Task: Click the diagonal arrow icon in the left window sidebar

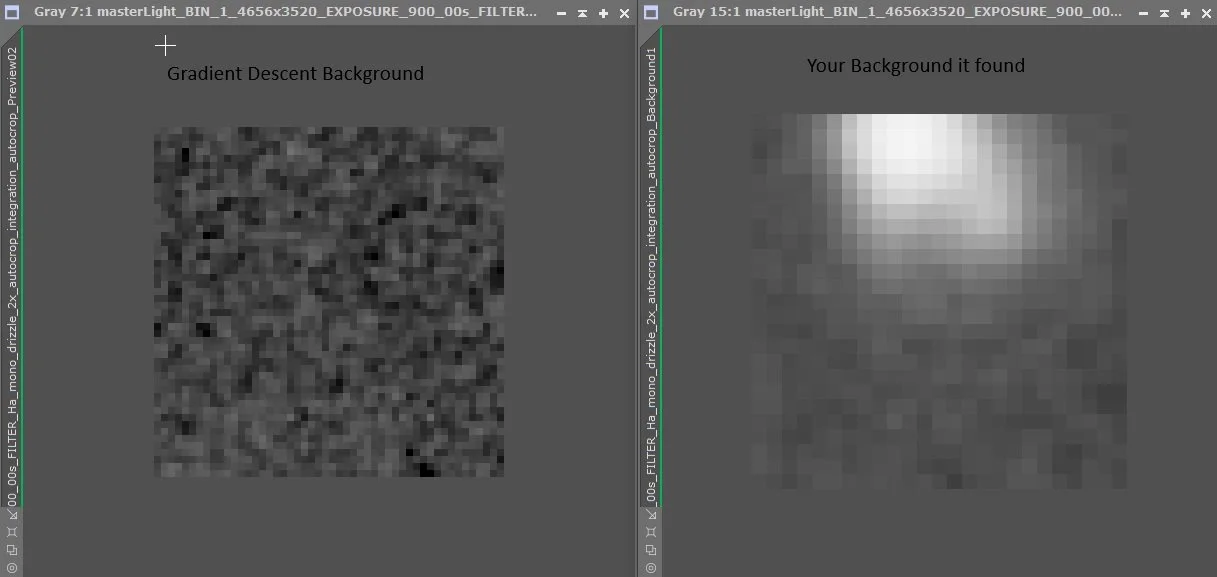Action: (12, 513)
